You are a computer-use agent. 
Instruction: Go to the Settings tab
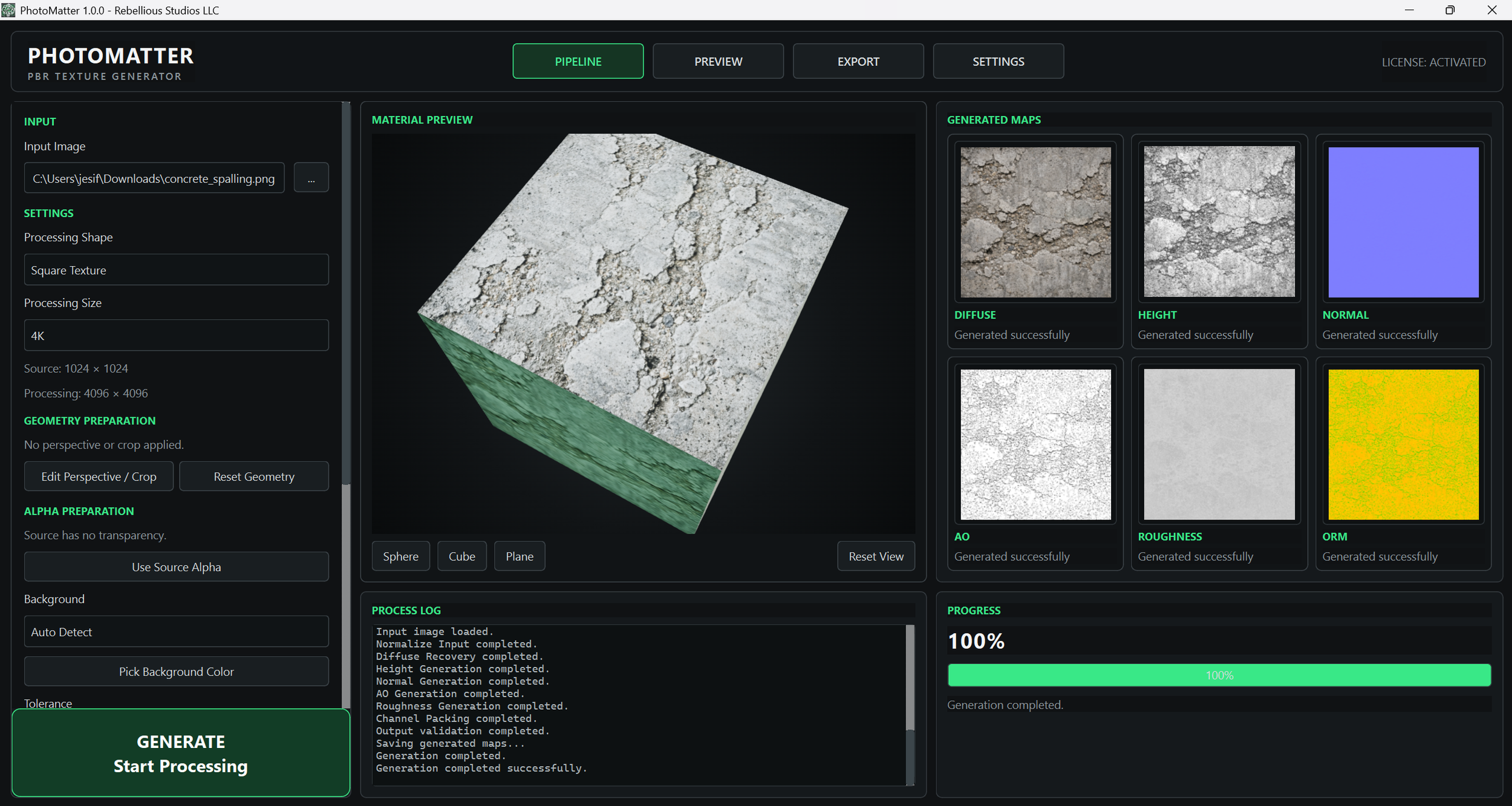coord(998,61)
